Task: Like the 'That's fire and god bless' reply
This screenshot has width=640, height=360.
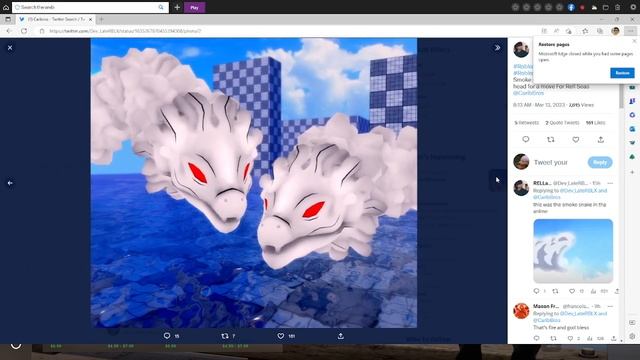Action: [x=570, y=338]
